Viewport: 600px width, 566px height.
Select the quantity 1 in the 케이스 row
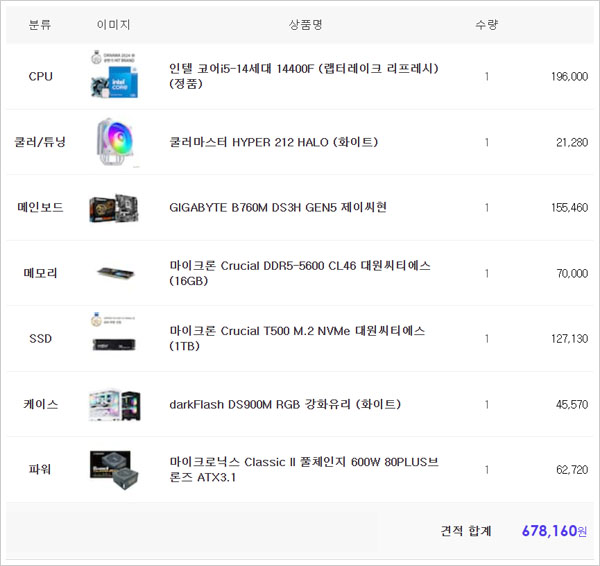pos(487,405)
